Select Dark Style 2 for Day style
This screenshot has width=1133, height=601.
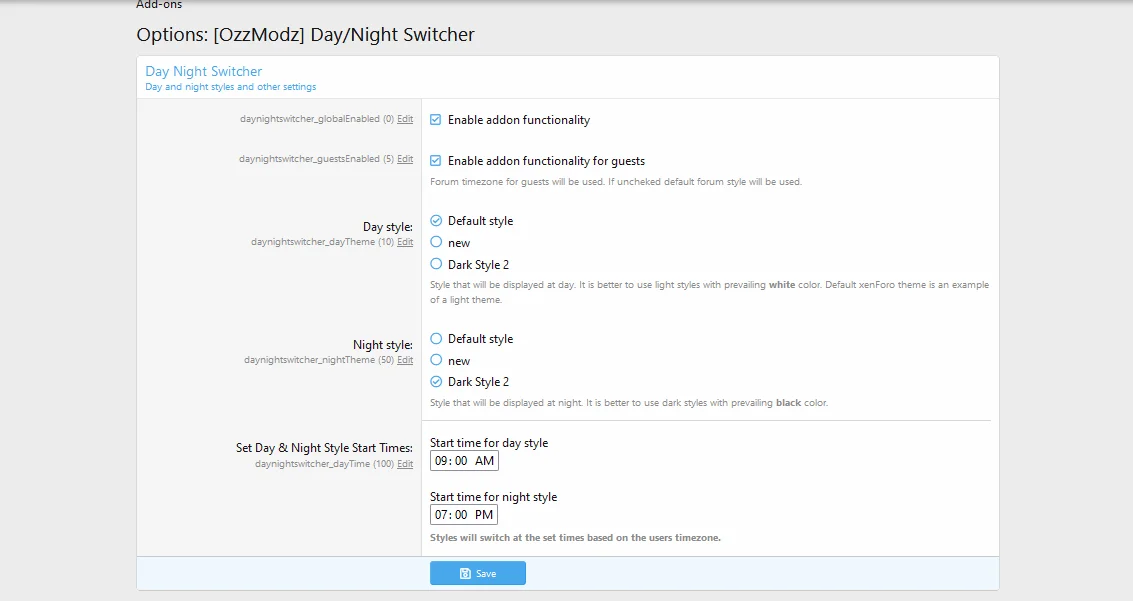(x=436, y=264)
